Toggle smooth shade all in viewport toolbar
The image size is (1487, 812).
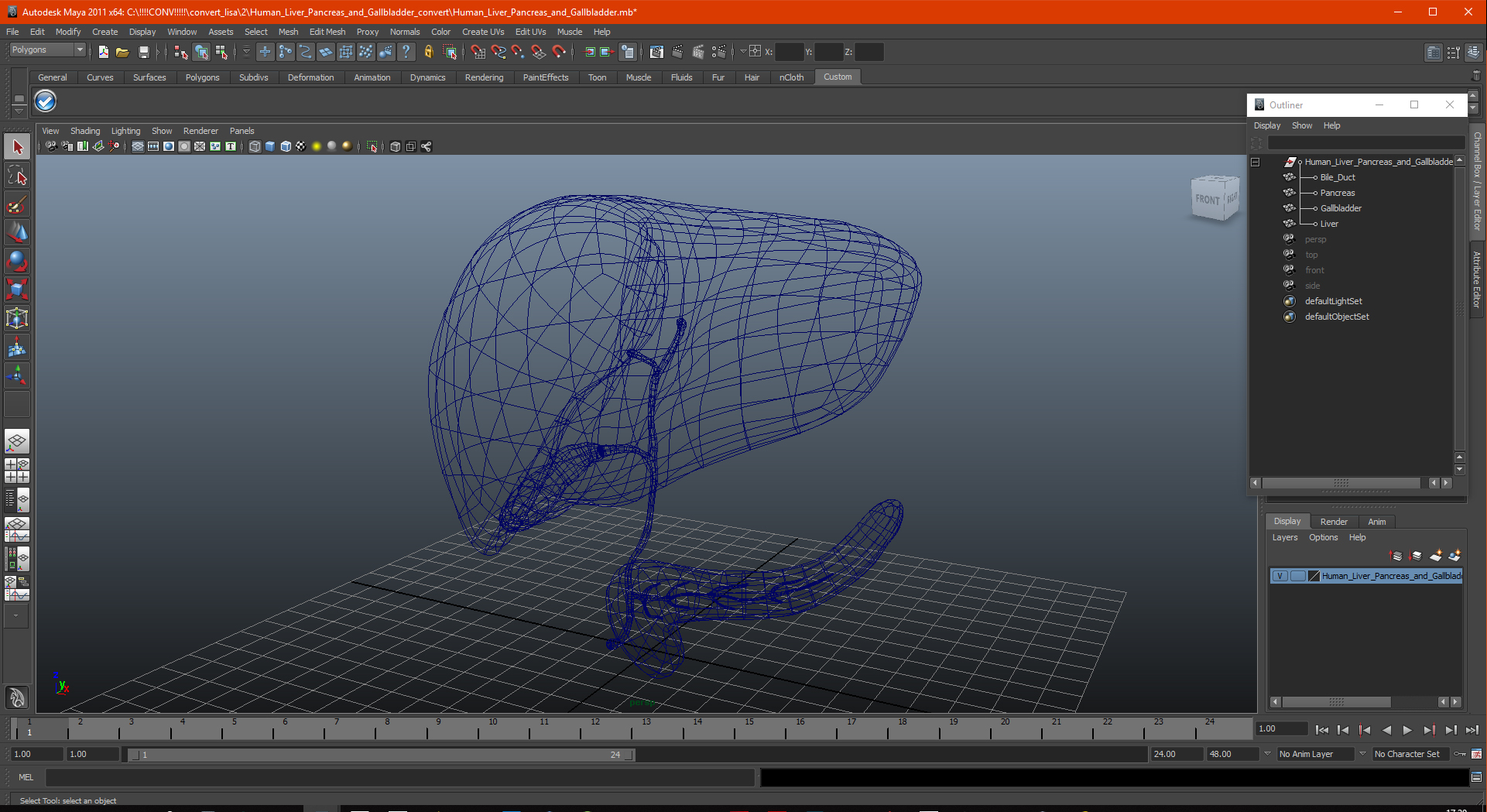click(x=270, y=146)
